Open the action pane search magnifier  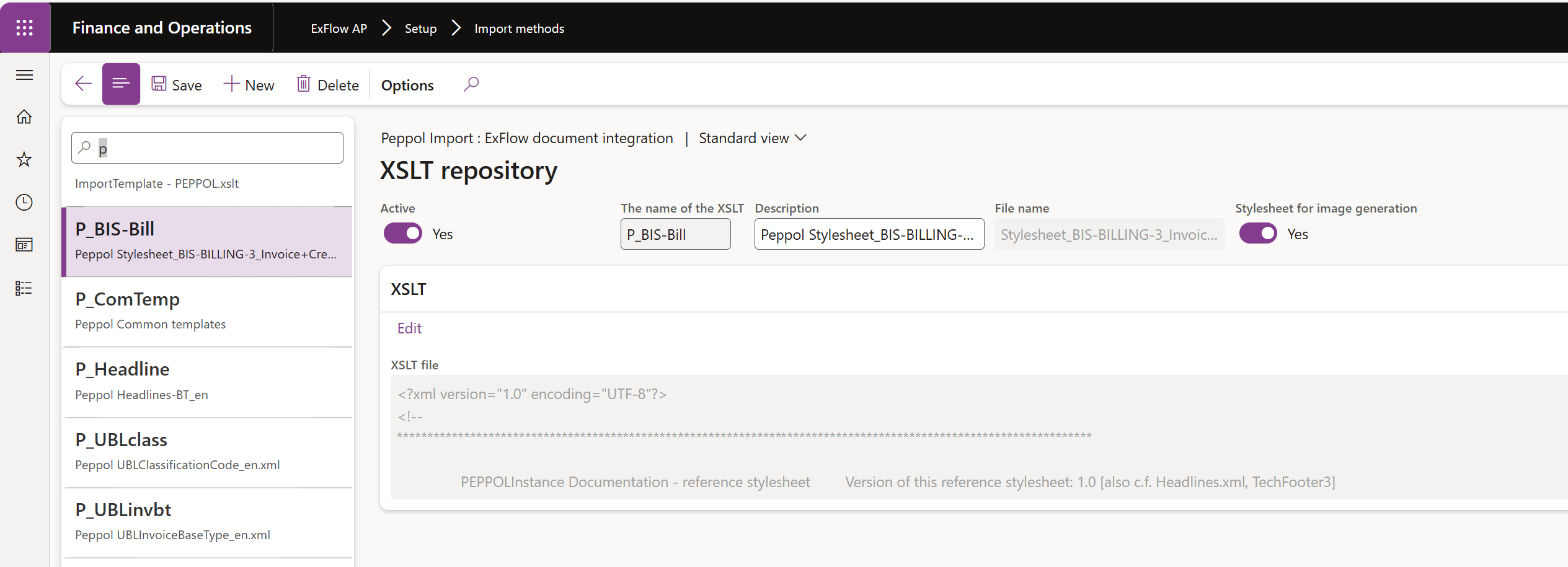471,84
